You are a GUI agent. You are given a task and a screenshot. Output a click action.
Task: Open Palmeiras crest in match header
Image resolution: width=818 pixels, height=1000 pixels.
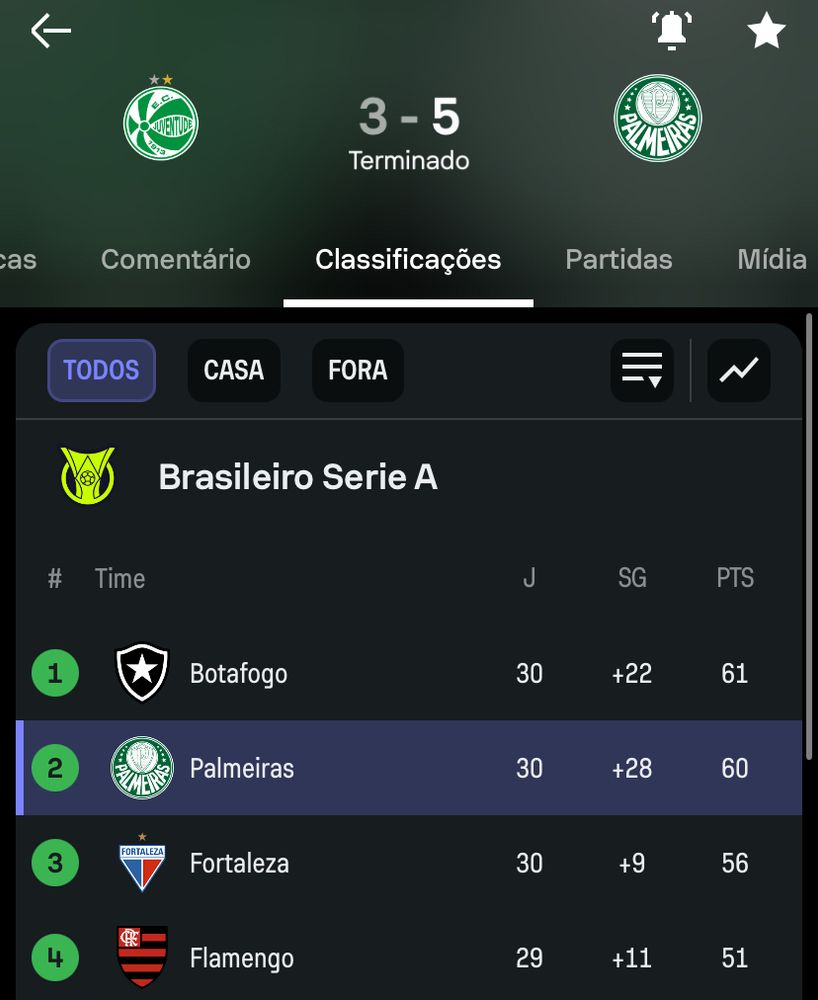[x=657, y=119]
